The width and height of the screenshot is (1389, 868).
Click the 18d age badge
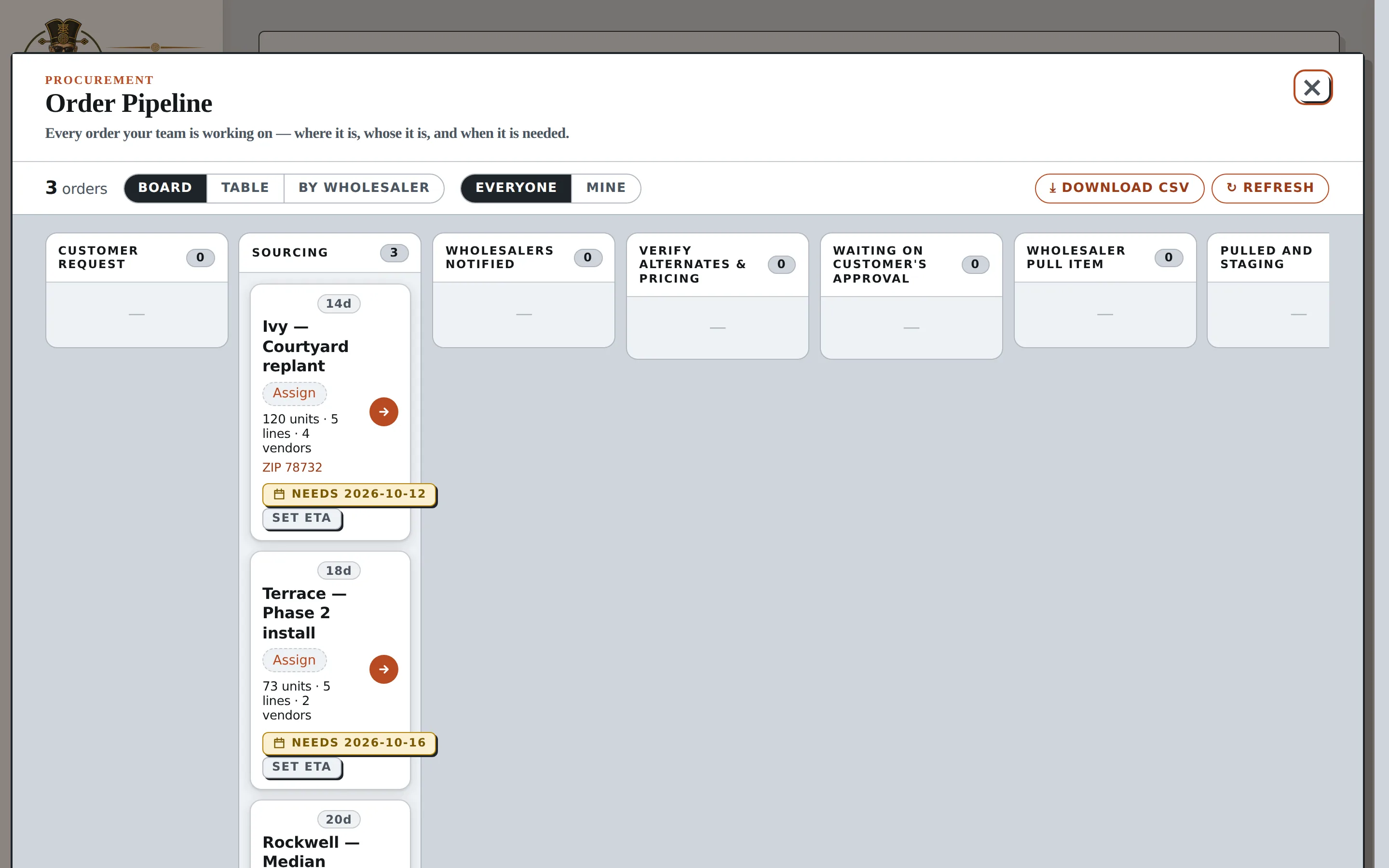click(339, 570)
